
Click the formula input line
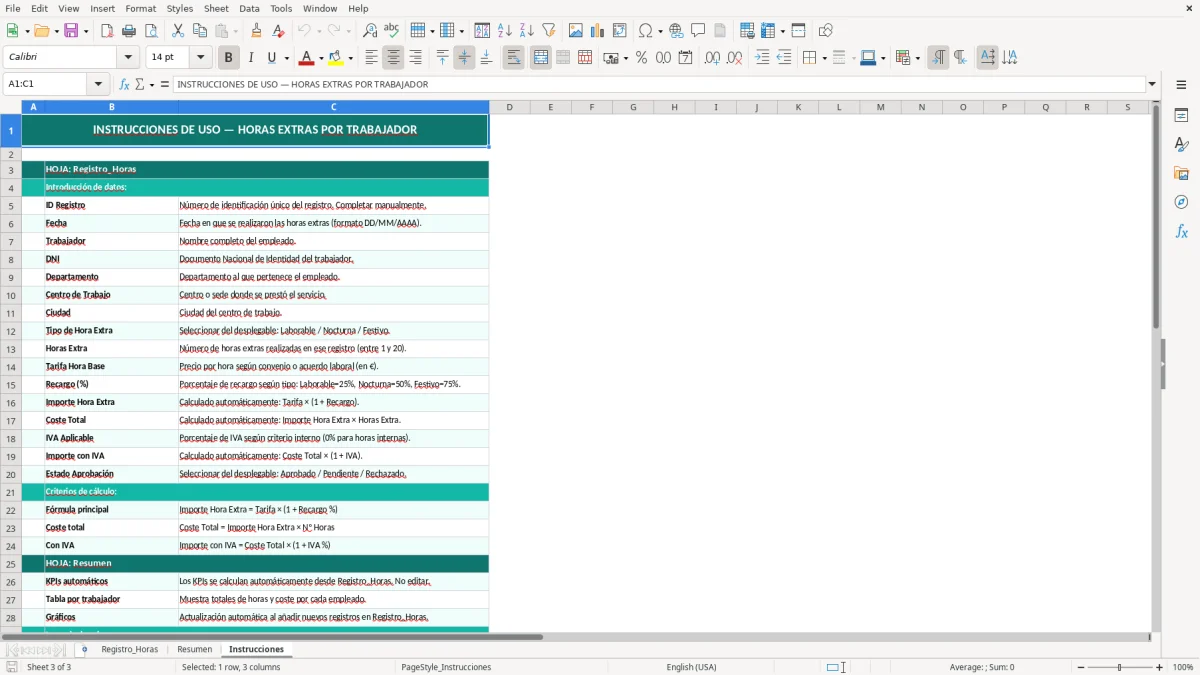[658, 84]
